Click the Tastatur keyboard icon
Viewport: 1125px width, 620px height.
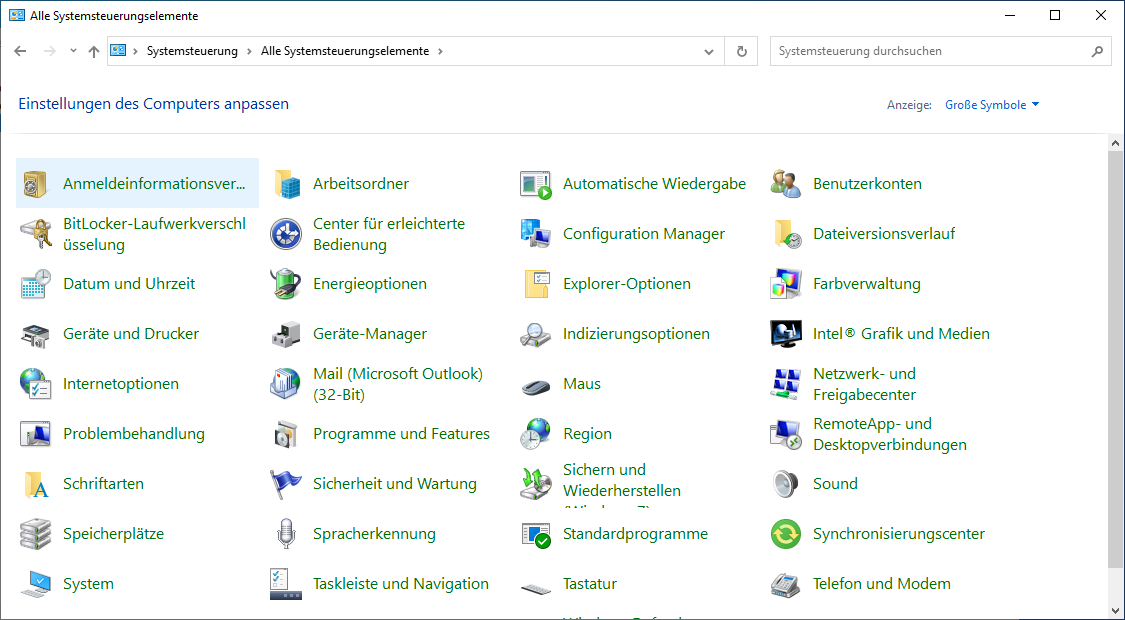(x=535, y=588)
